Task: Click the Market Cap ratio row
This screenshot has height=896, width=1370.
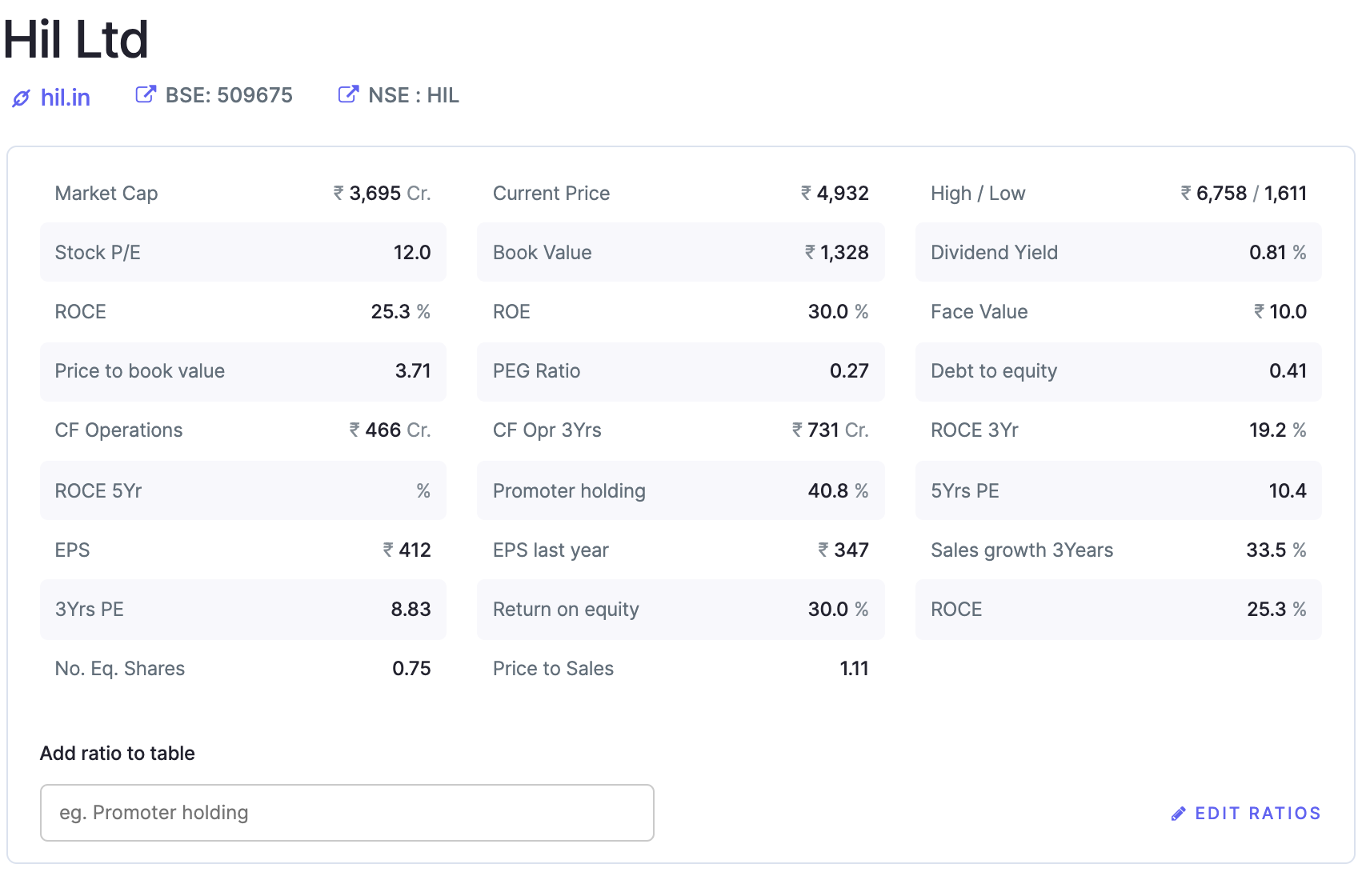Action: 242,194
